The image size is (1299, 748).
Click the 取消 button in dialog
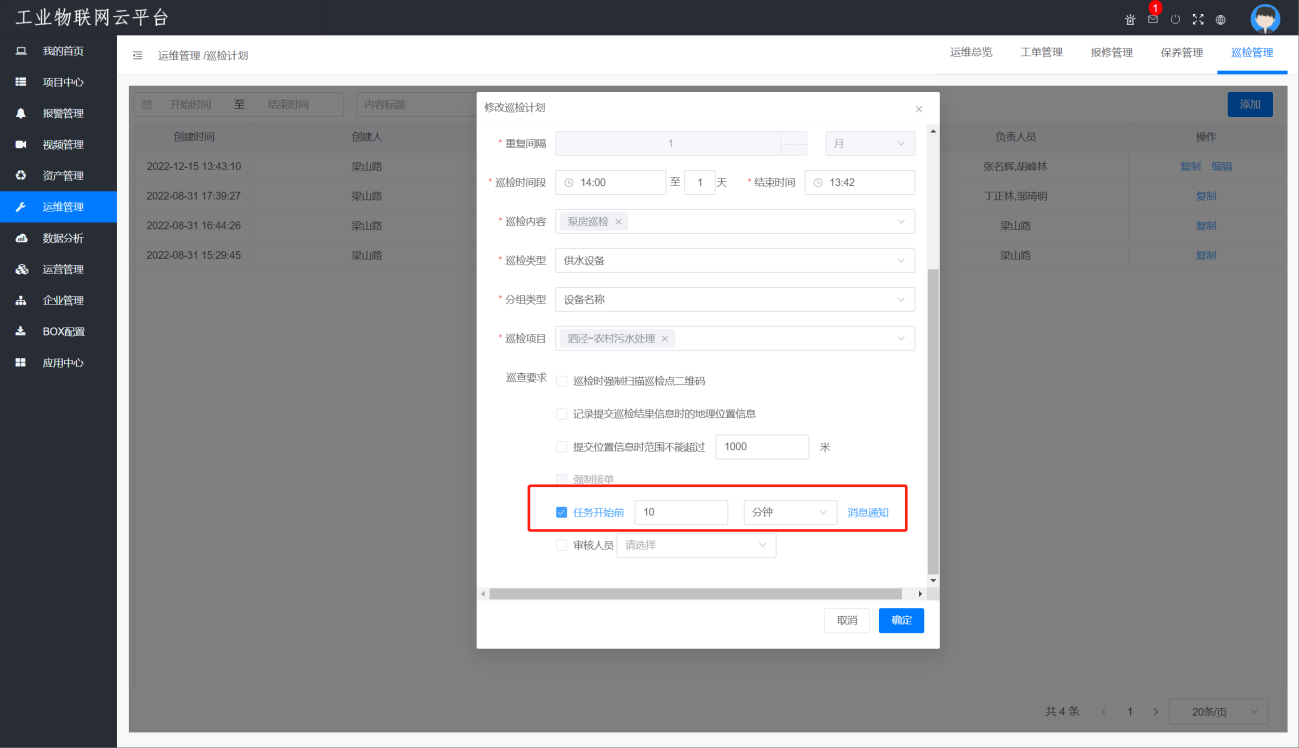(x=846, y=621)
